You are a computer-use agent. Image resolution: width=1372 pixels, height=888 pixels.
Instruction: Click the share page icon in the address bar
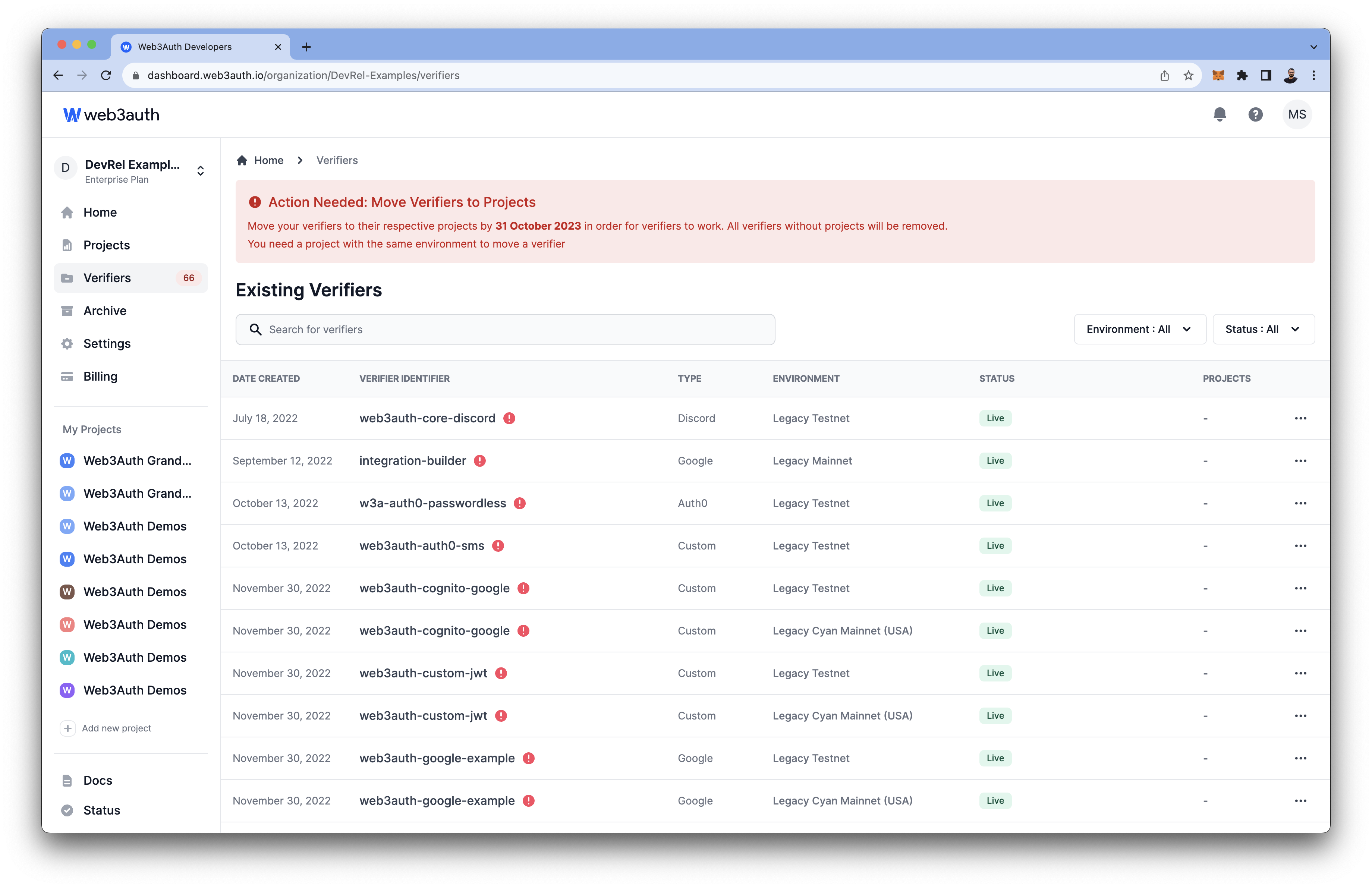pos(1164,75)
